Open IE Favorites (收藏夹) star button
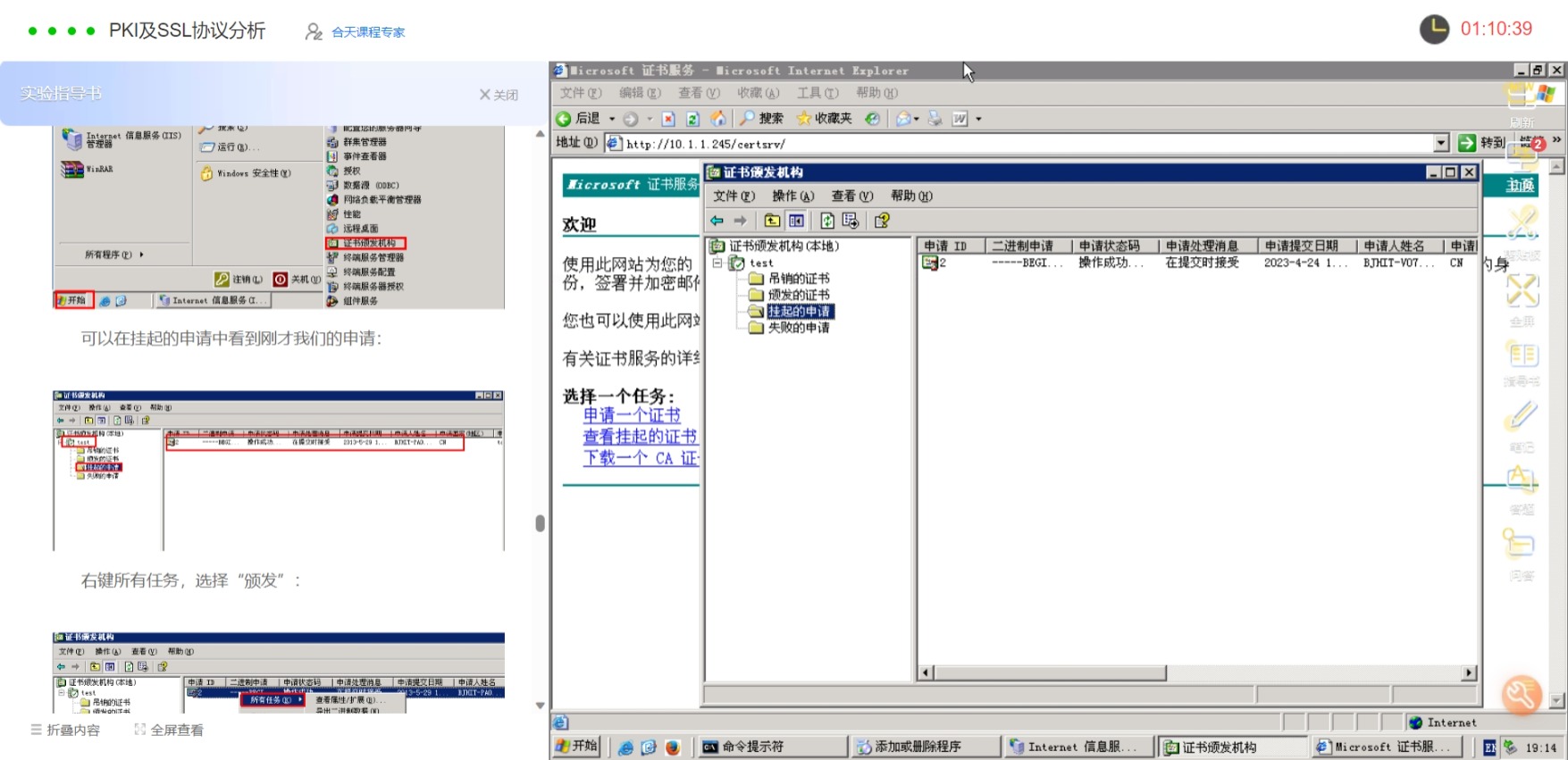1568x760 pixels. point(824,119)
